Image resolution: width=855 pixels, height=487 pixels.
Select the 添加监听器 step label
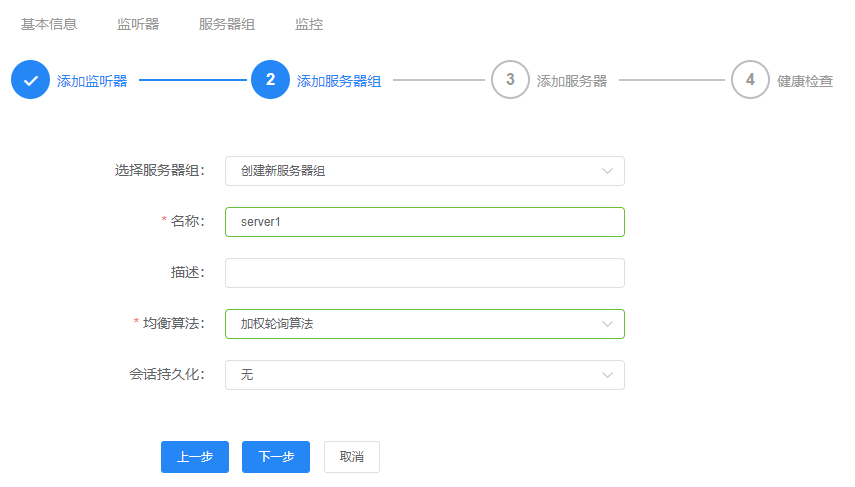[92, 81]
